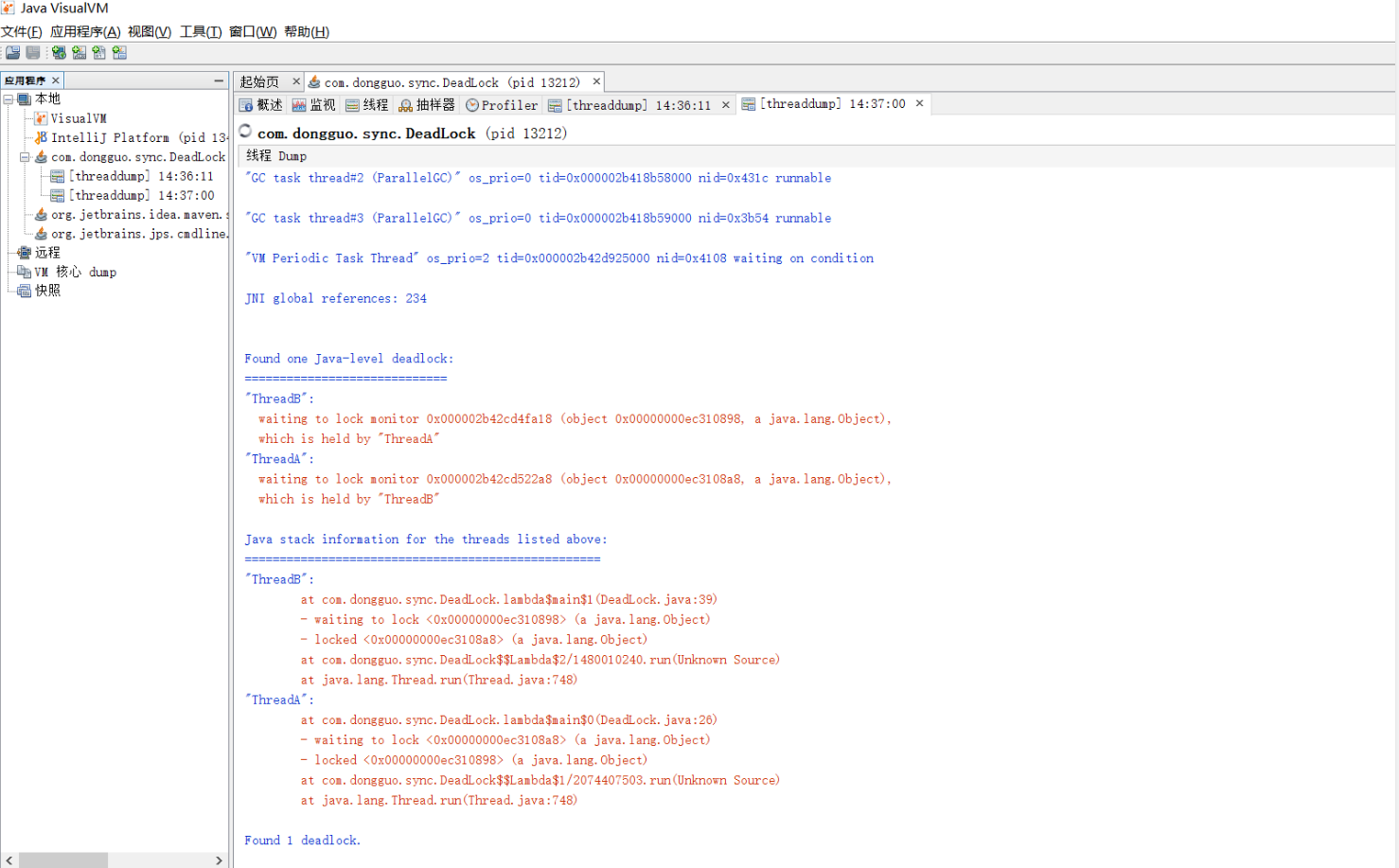Click 'JNI global references: 234' line
Screen dimensions: 1399x868
336,298
